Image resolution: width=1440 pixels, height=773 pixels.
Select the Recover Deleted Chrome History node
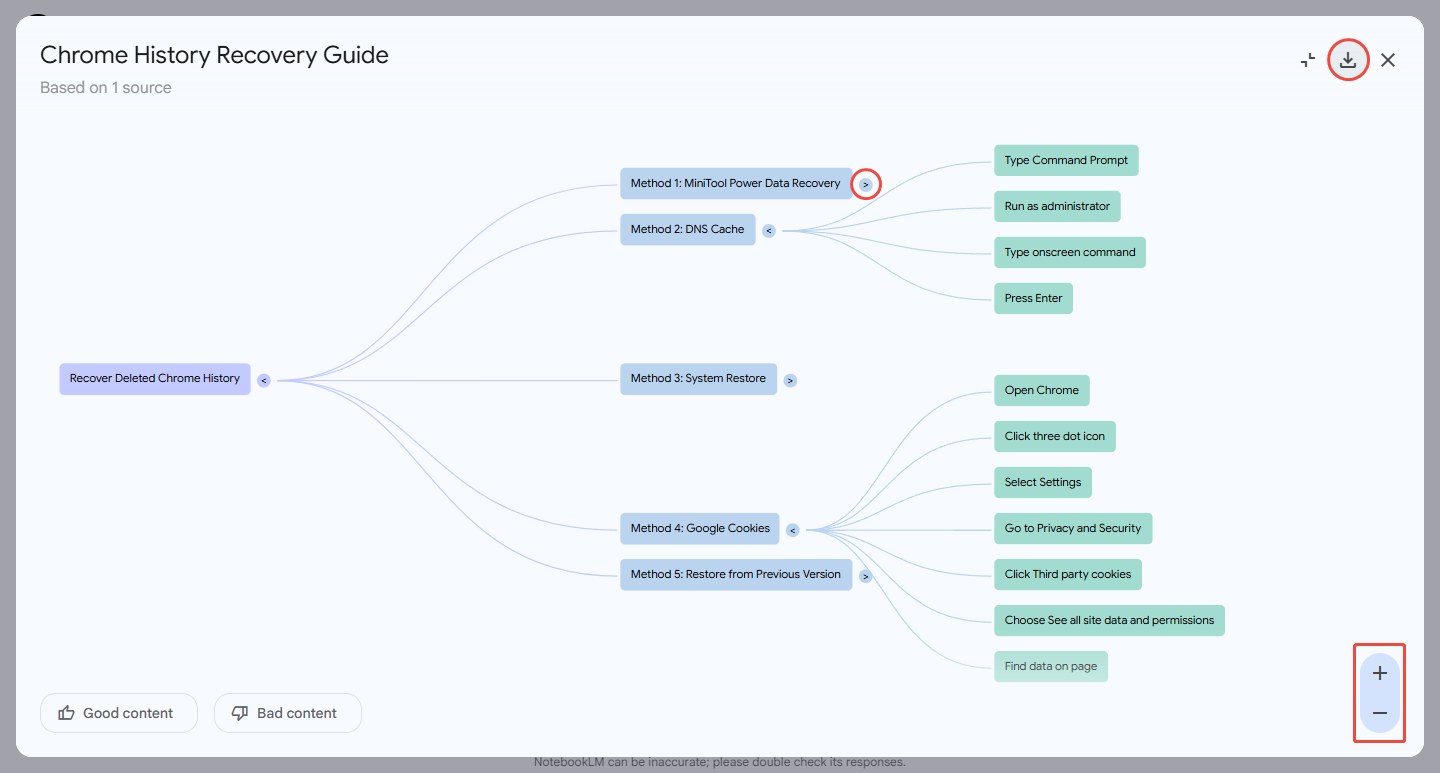(x=155, y=379)
